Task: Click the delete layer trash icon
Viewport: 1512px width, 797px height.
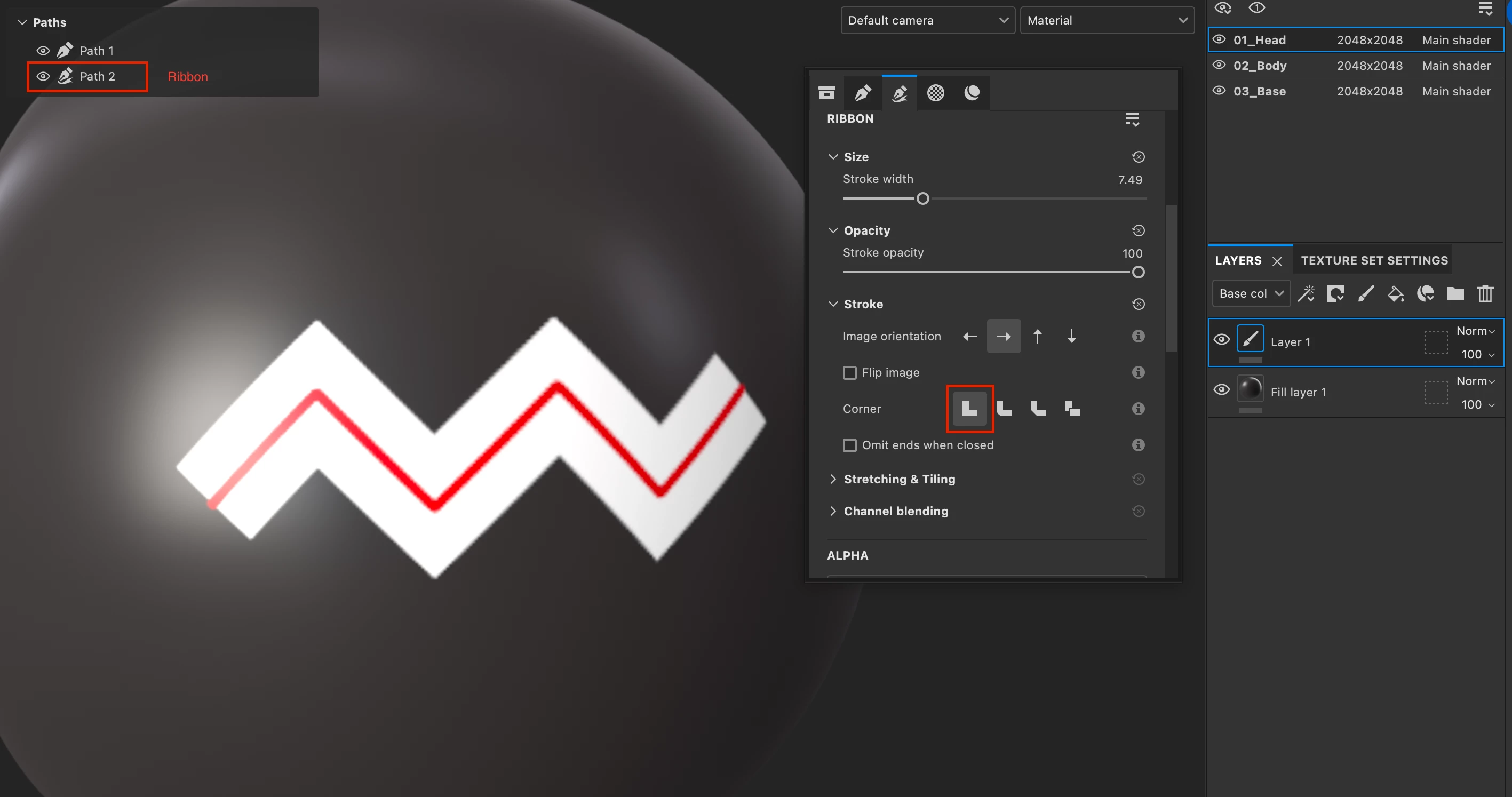Action: tap(1485, 293)
